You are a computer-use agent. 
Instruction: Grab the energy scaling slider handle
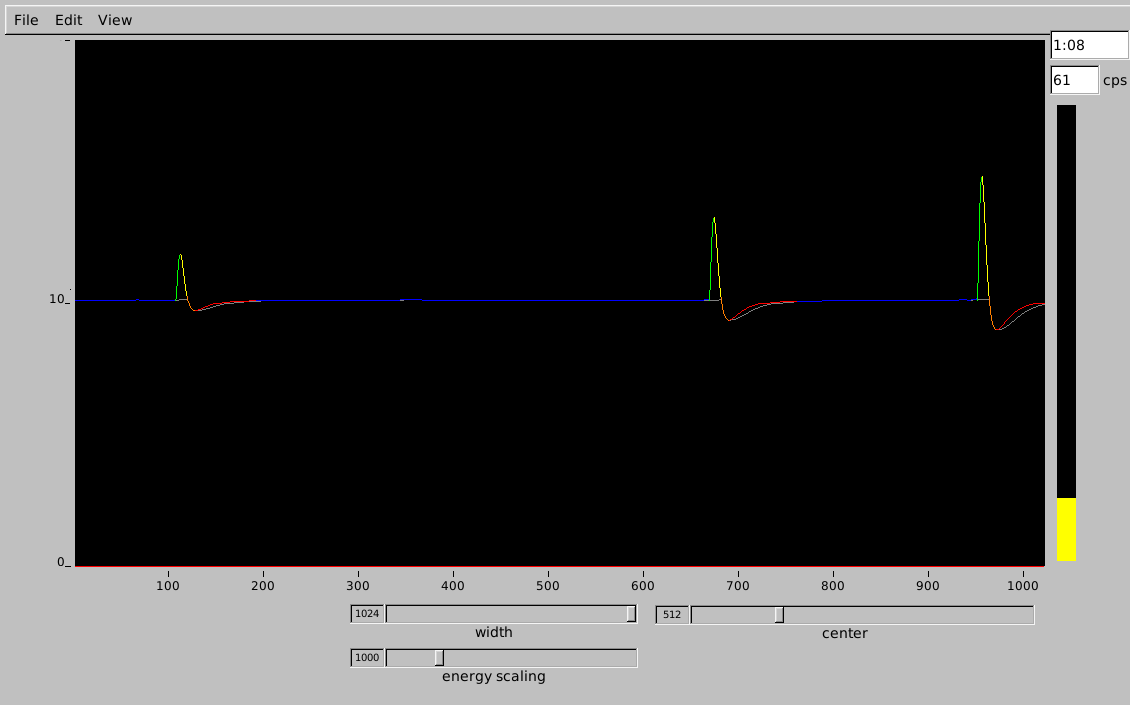439,657
